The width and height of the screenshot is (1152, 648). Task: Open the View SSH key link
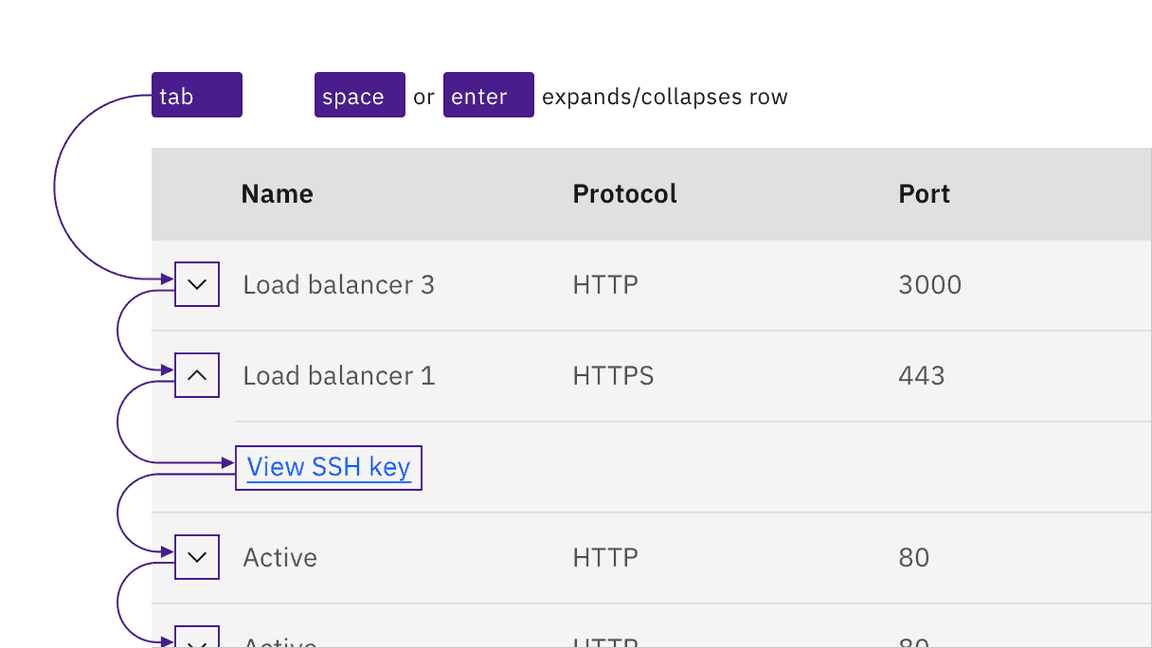pyautogui.click(x=329, y=466)
